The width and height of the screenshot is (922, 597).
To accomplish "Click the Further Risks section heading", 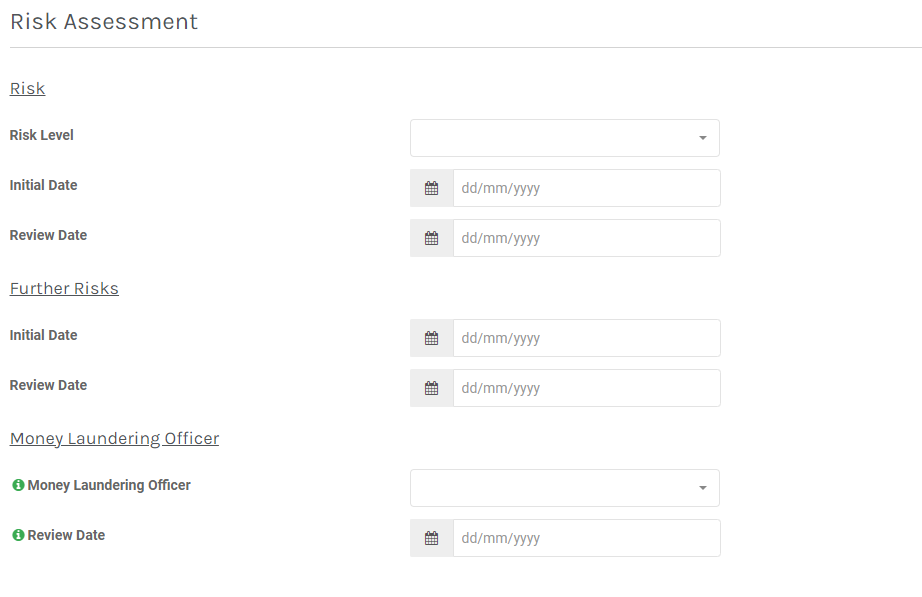I will (x=64, y=288).
